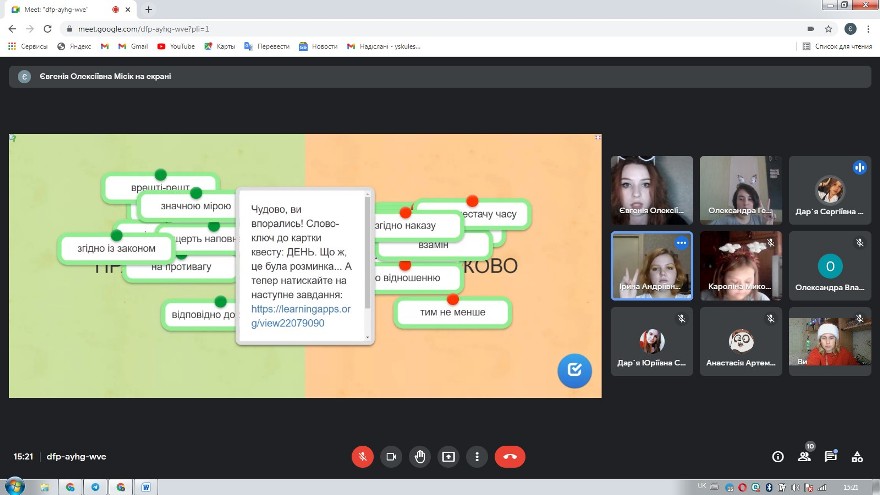
Task: Open Chrome profile avatar
Action: tap(850, 29)
